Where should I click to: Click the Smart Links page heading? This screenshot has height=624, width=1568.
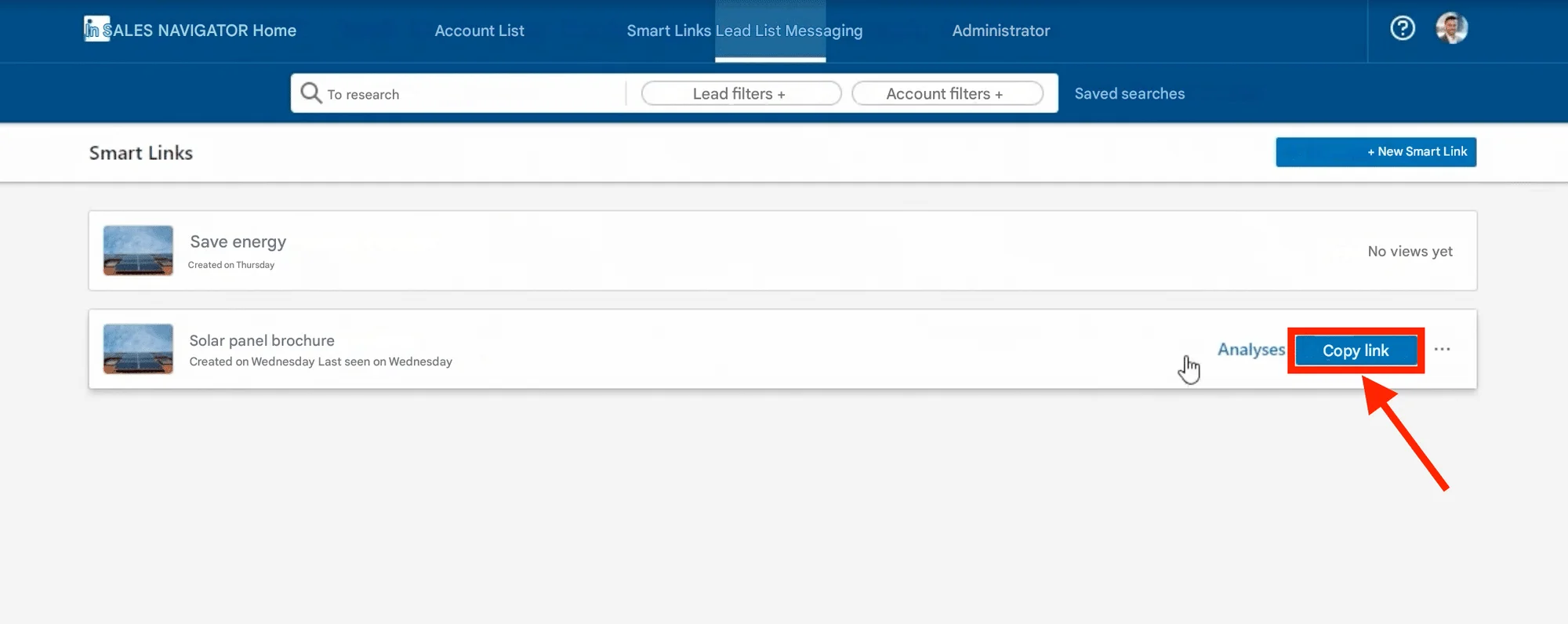tap(141, 153)
